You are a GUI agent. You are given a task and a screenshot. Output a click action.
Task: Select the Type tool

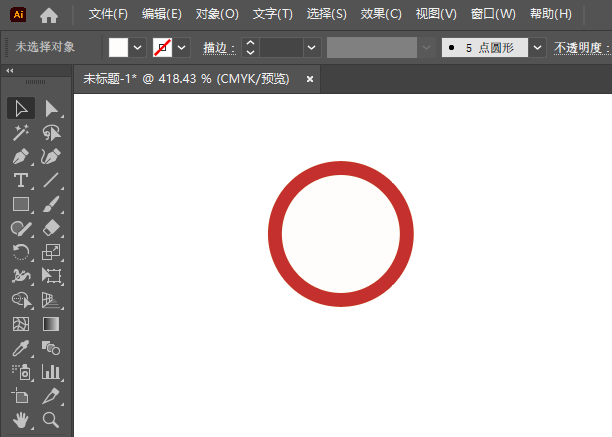tap(21, 180)
